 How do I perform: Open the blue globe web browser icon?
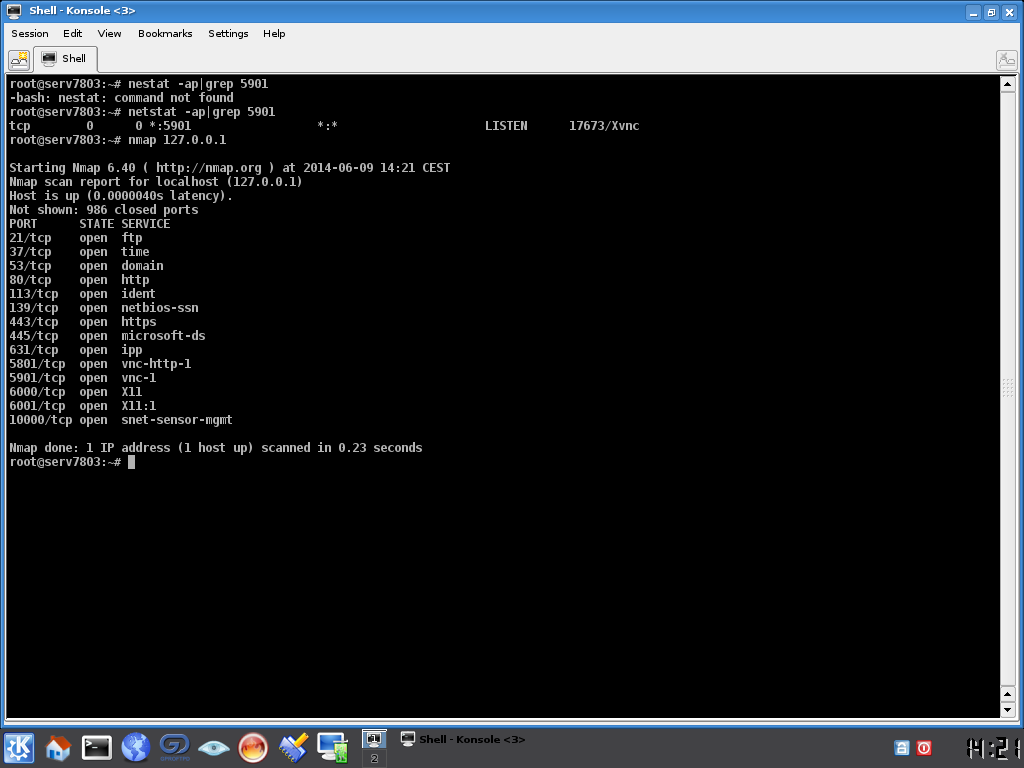tap(135, 747)
